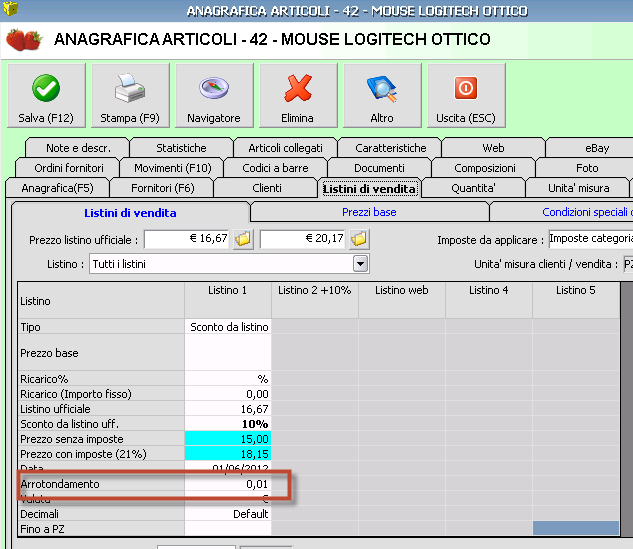Image resolution: width=633 pixels, height=549 pixels.
Task: Click the cyan 15,00 prezzo senza imposte cell
Action: coord(228,439)
